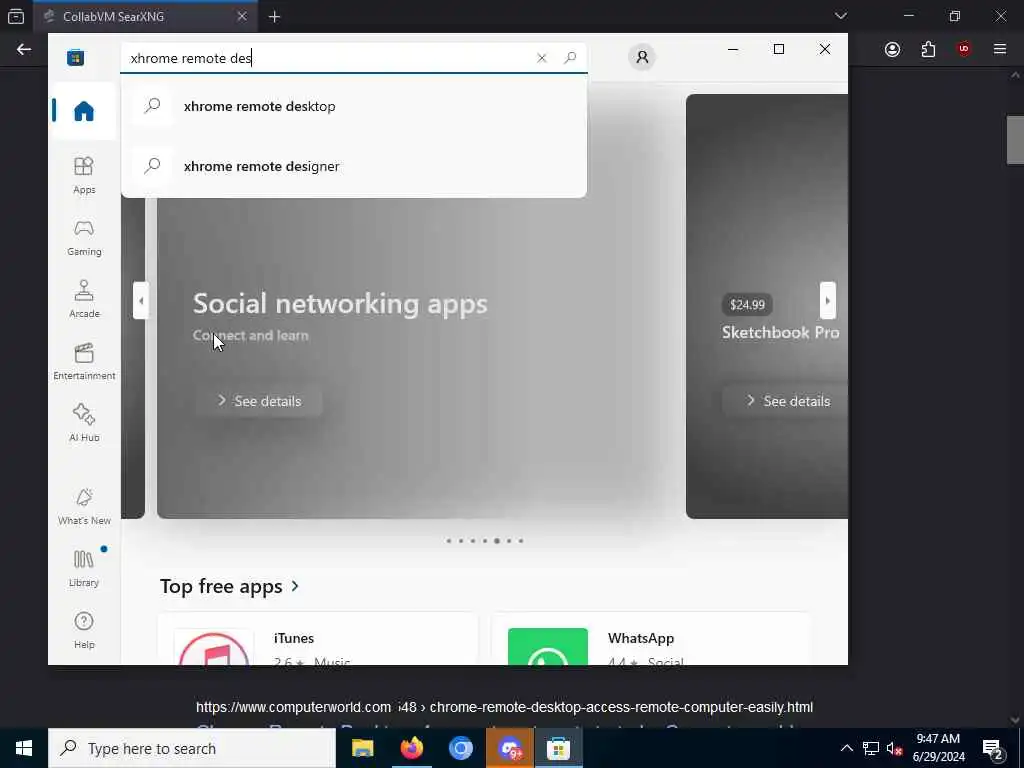Open Firefox from the taskbar

click(x=411, y=748)
